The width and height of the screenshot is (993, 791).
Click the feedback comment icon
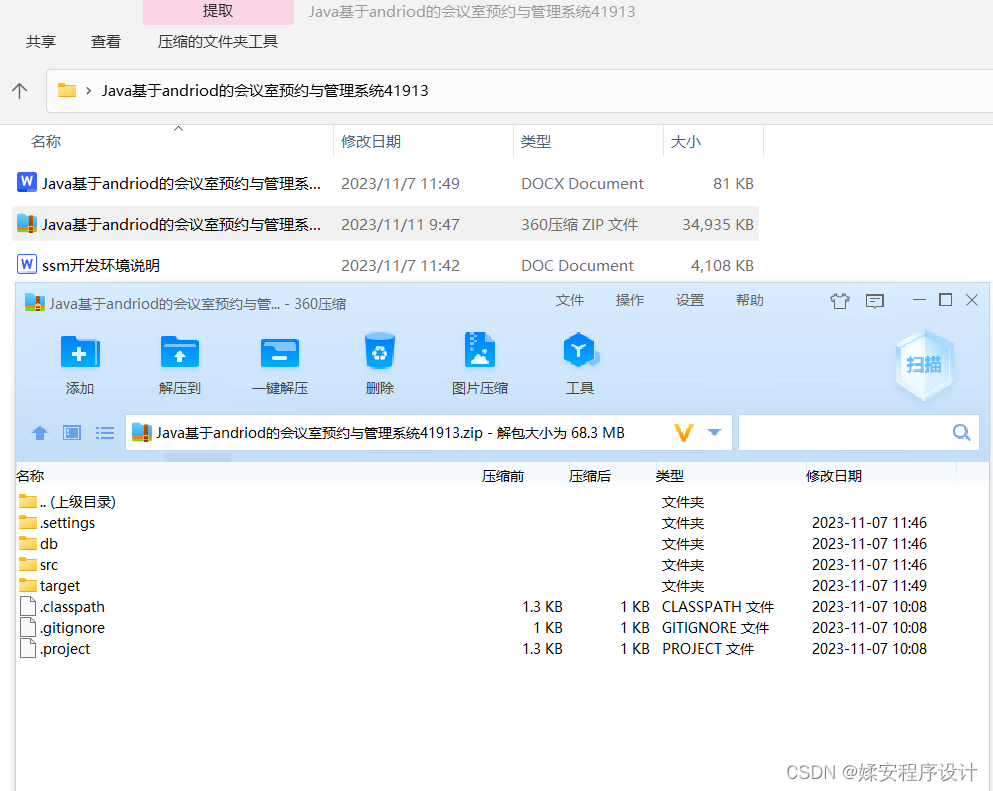click(875, 300)
